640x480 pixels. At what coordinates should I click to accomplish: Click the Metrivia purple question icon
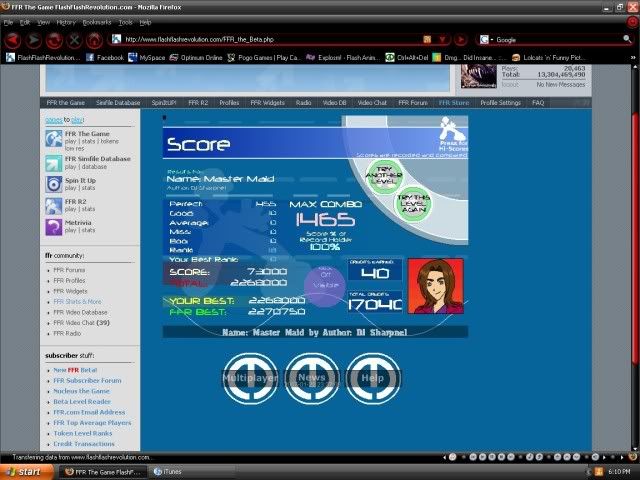coord(53,228)
